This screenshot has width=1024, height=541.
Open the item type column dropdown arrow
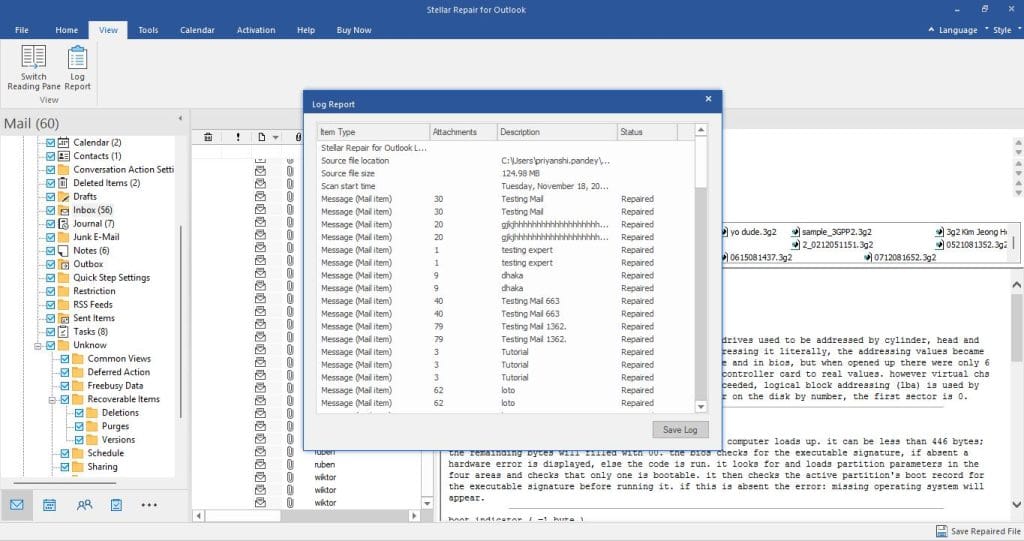click(x=276, y=137)
